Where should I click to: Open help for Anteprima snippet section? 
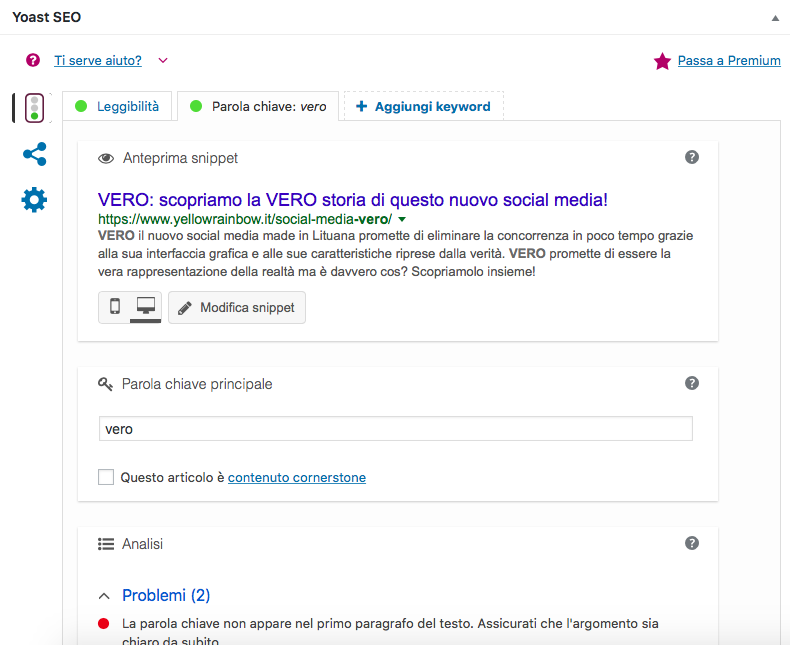click(x=692, y=157)
